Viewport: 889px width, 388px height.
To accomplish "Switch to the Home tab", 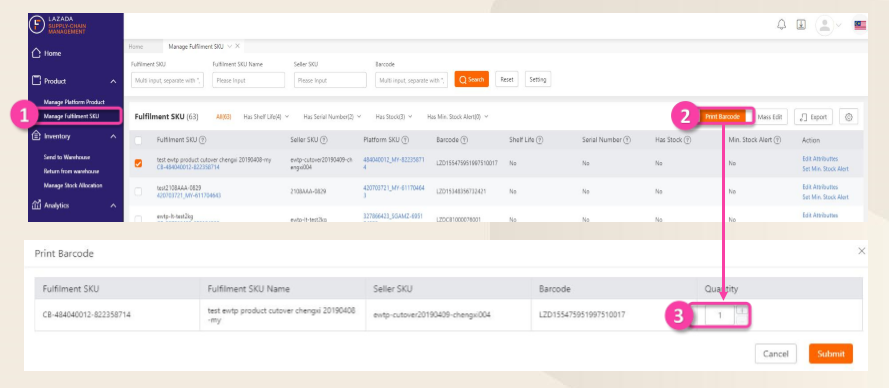I will click(136, 47).
